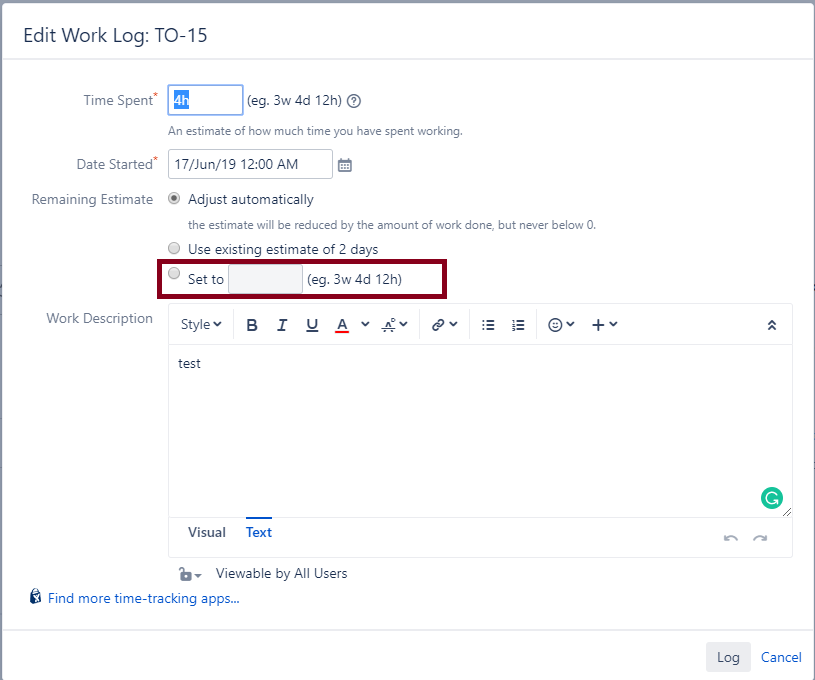Click the Grammarly icon in the editor
Screen dimensions: 815x680
(x=772, y=497)
